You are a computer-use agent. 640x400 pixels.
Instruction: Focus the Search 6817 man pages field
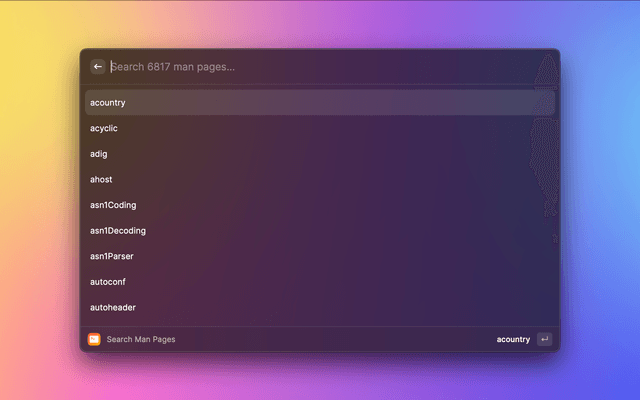(x=320, y=67)
